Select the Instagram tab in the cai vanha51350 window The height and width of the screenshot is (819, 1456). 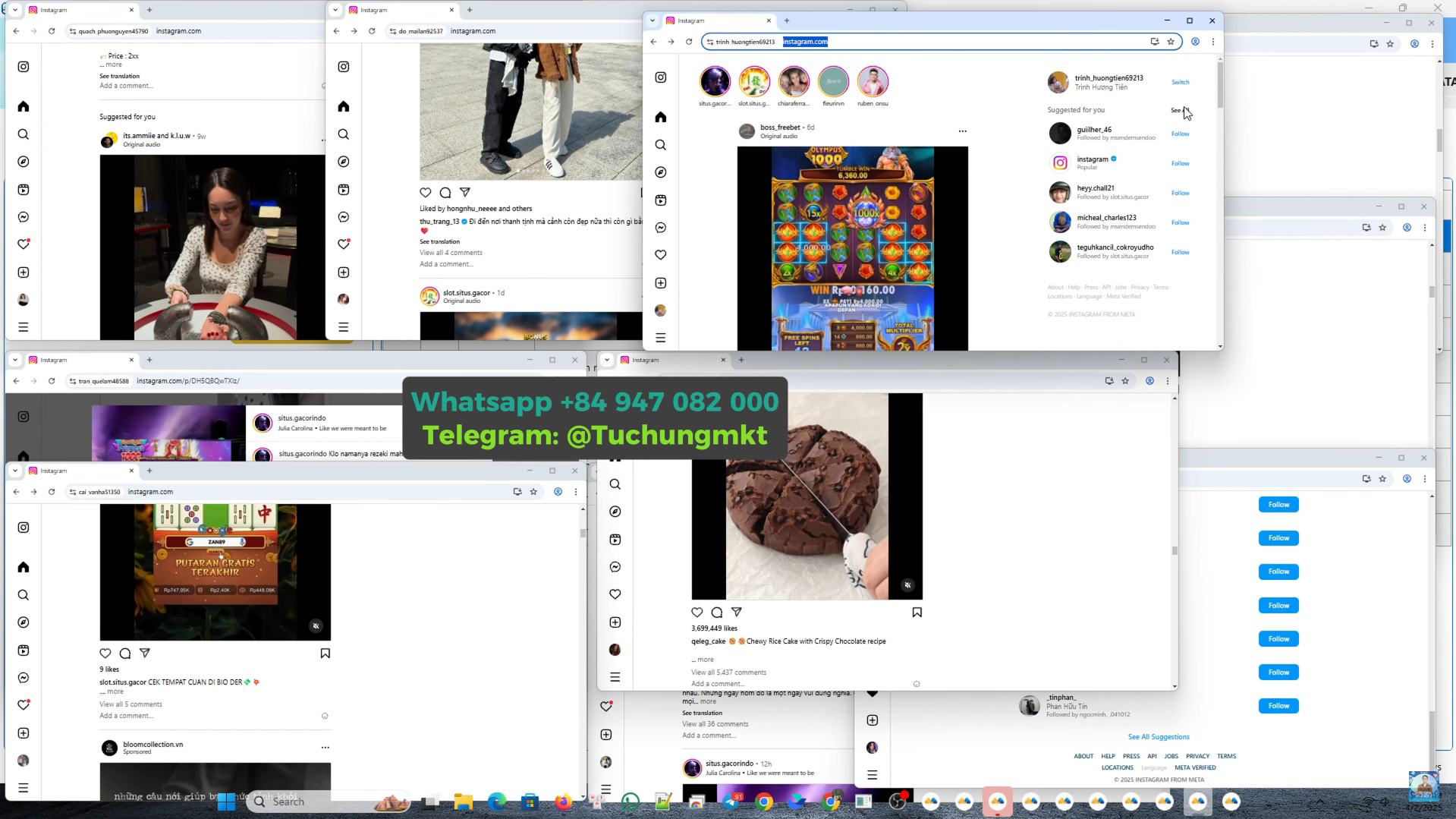click(80, 471)
